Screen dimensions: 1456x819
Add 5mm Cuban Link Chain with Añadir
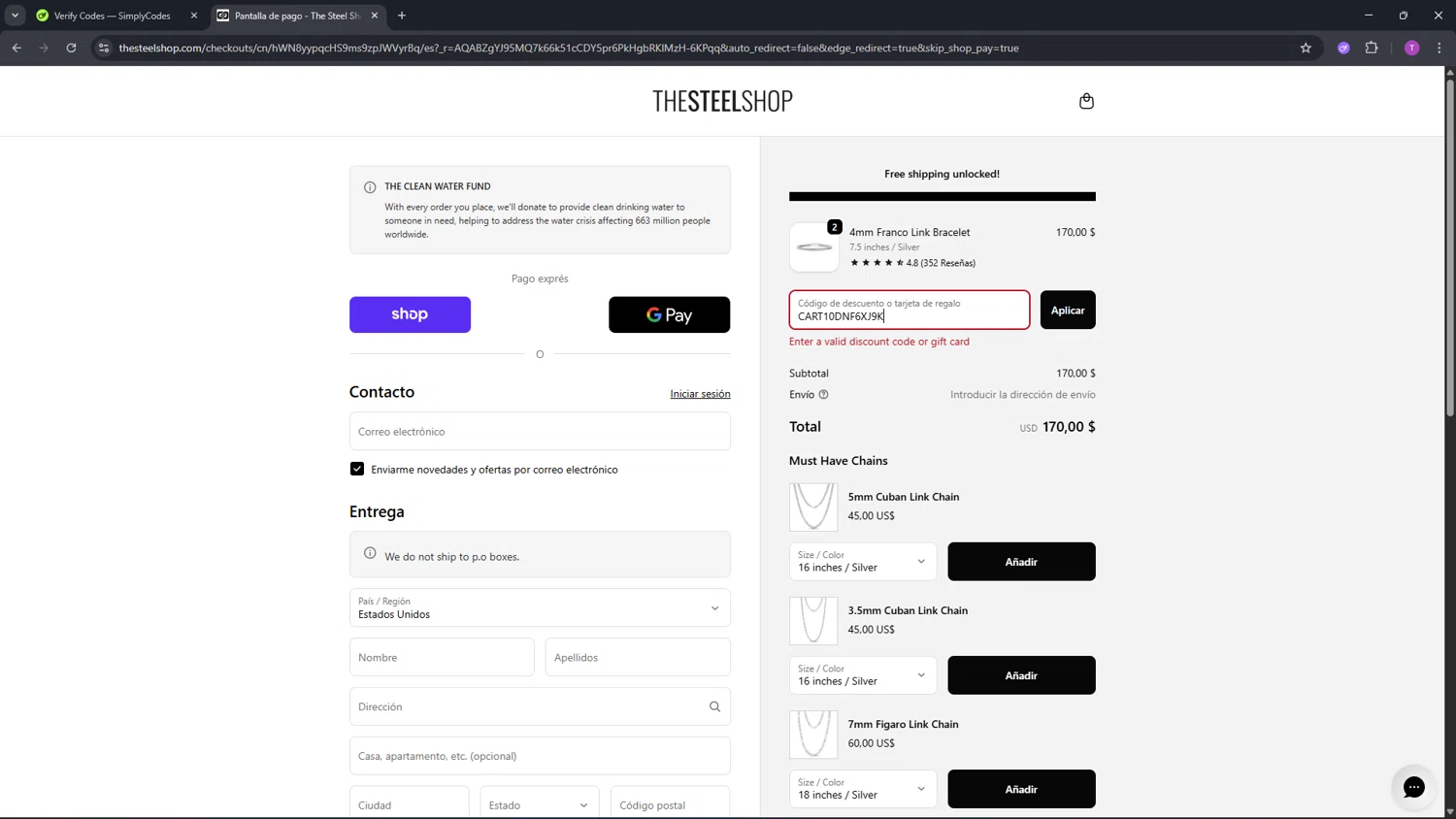1021,562
